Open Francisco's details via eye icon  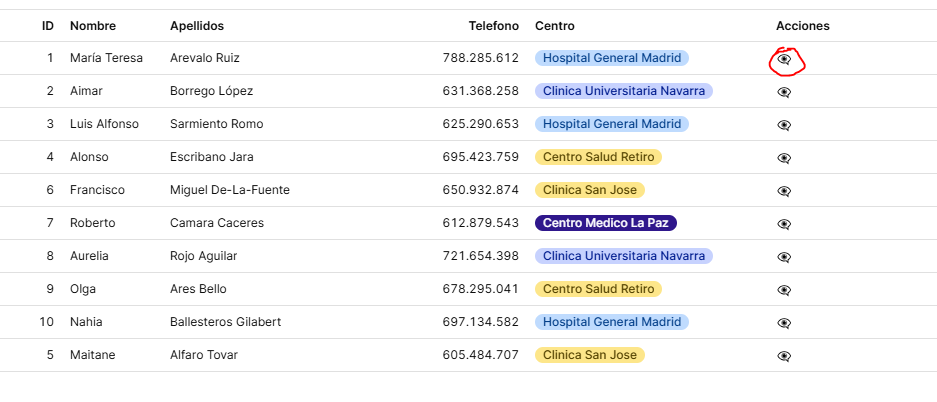[x=785, y=191]
